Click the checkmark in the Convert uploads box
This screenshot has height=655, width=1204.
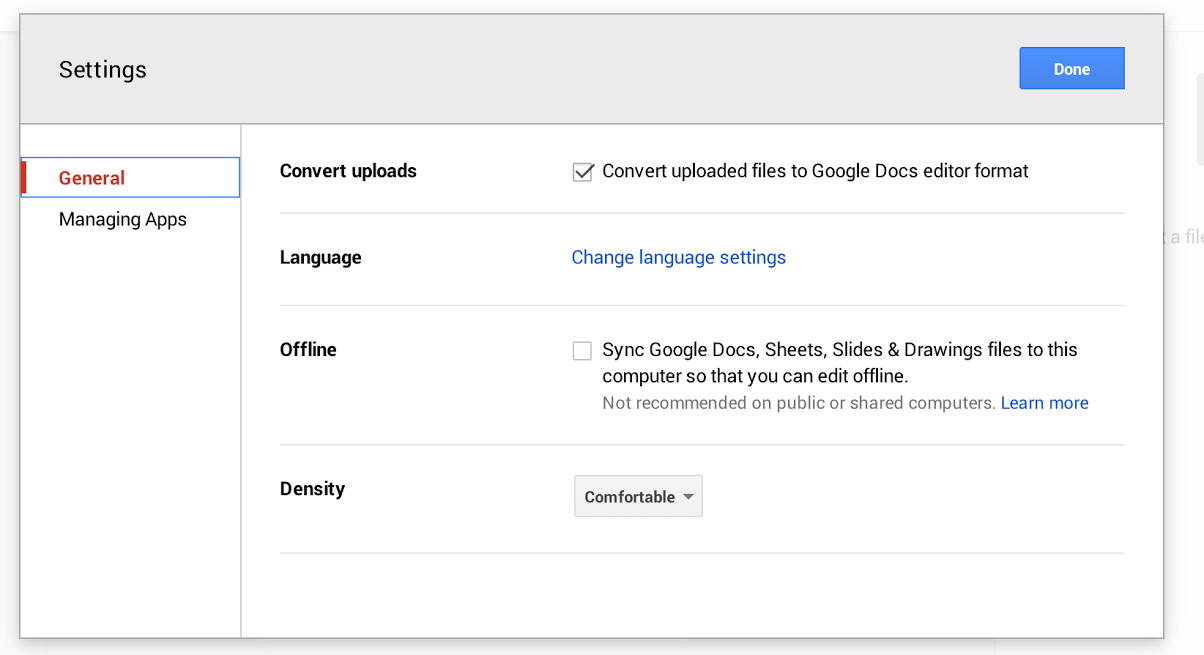(x=584, y=170)
